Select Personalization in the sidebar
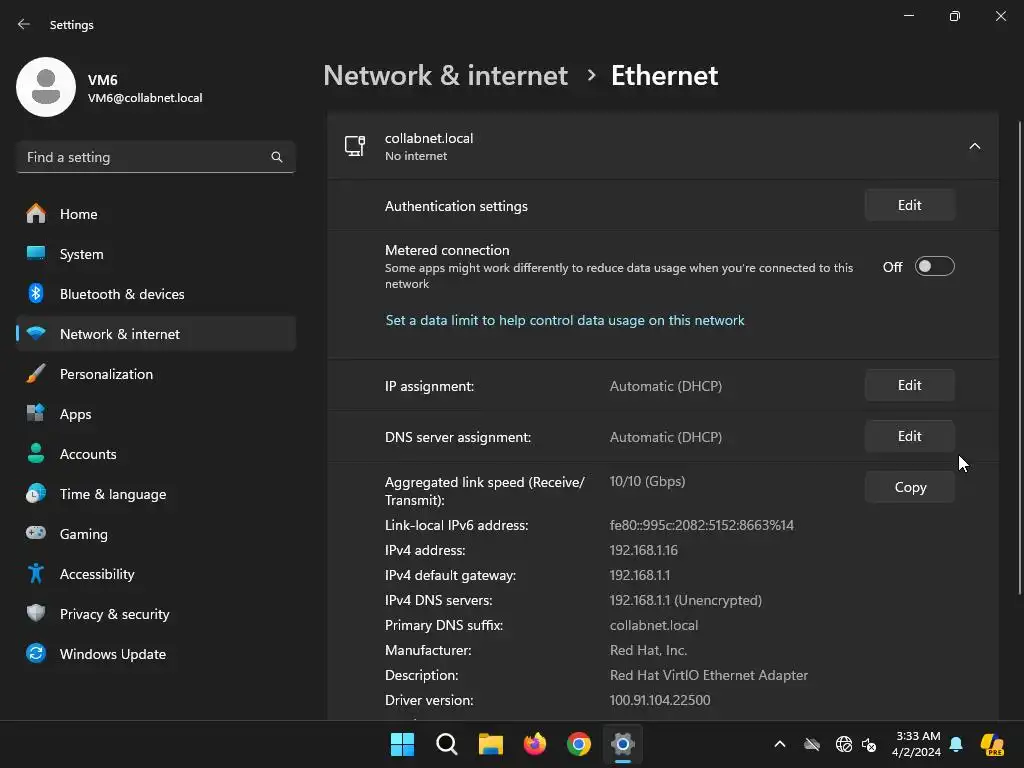This screenshot has height=768, width=1024. tap(106, 374)
